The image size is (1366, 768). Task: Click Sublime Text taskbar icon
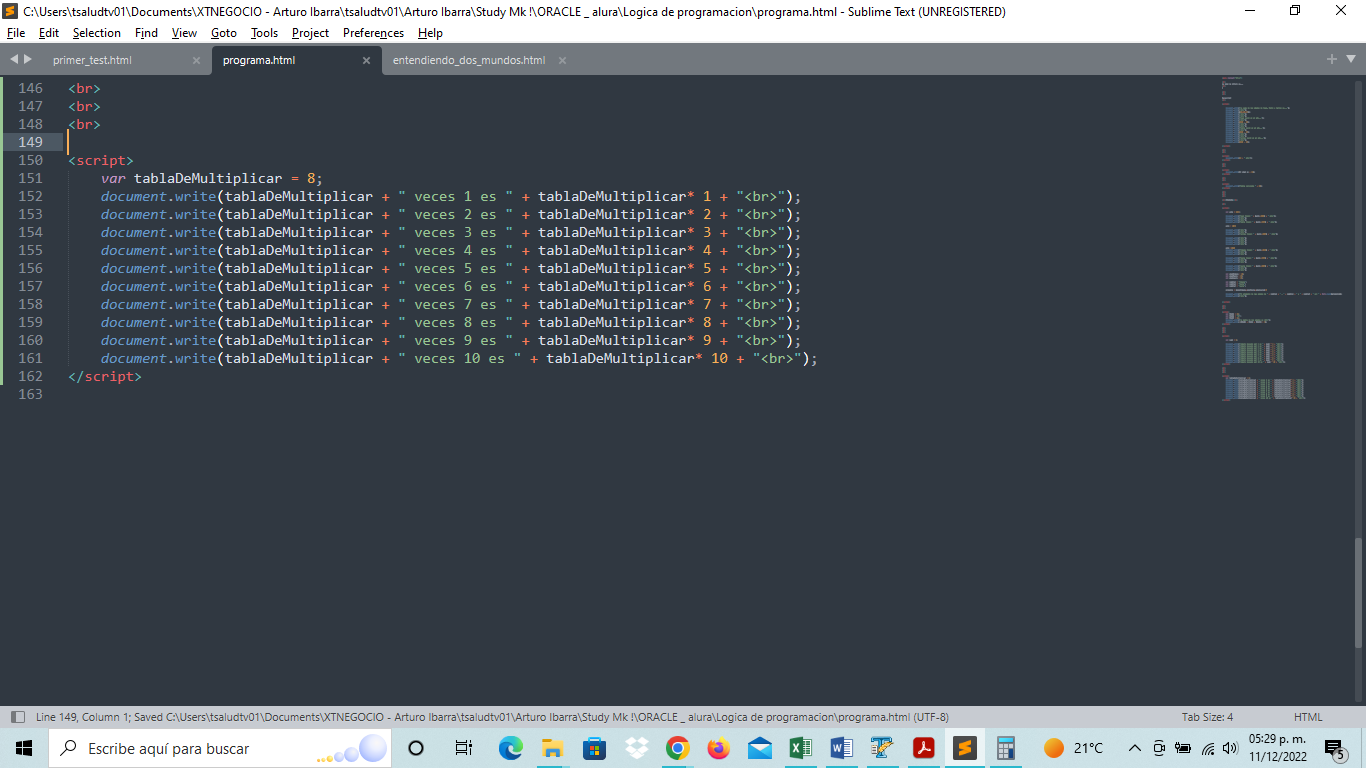click(x=964, y=748)
